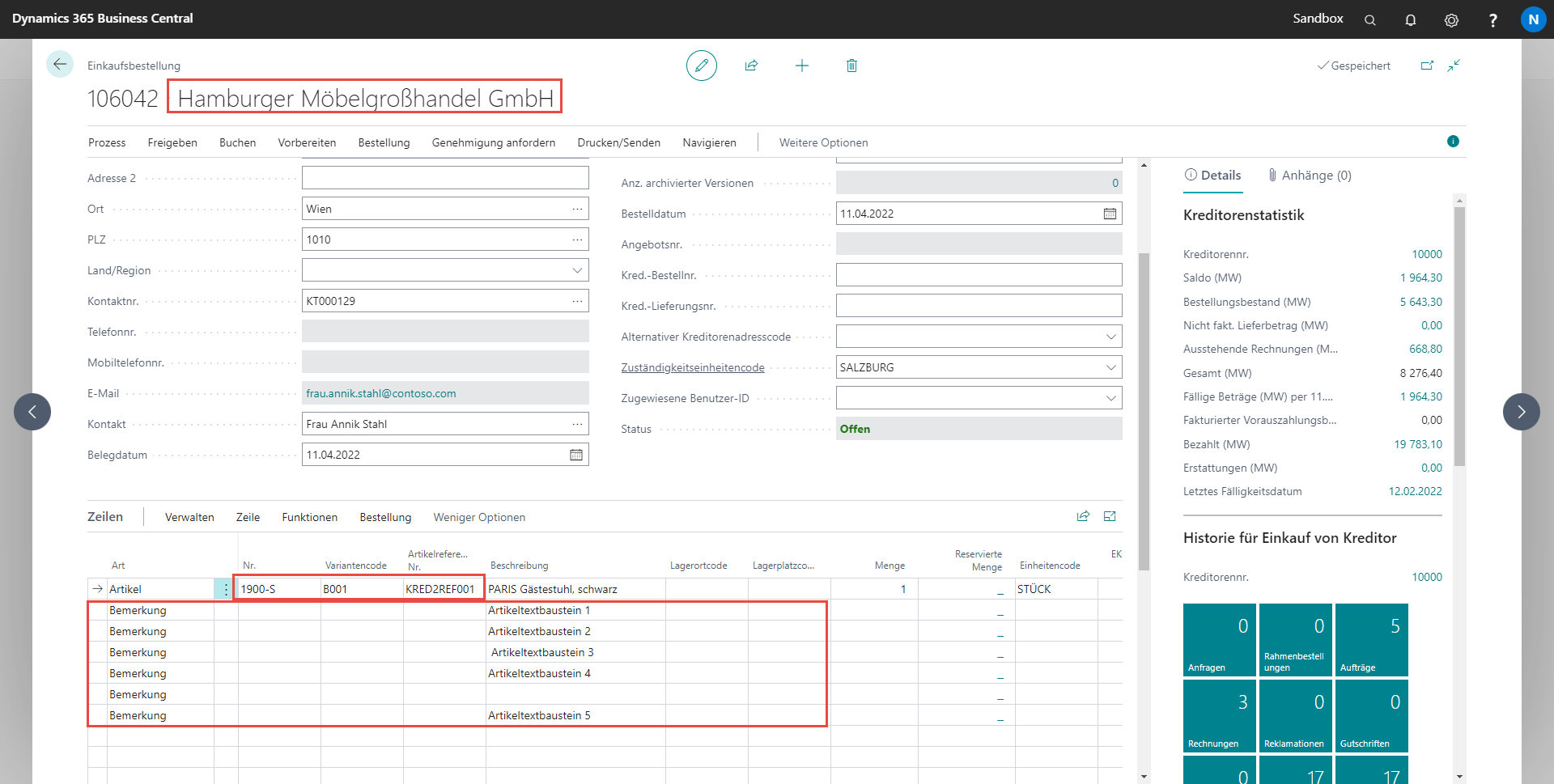The width and height of the screenshot is (1554, 784).
Task: Click Adresse 2 input field
Action: [445, 178]
